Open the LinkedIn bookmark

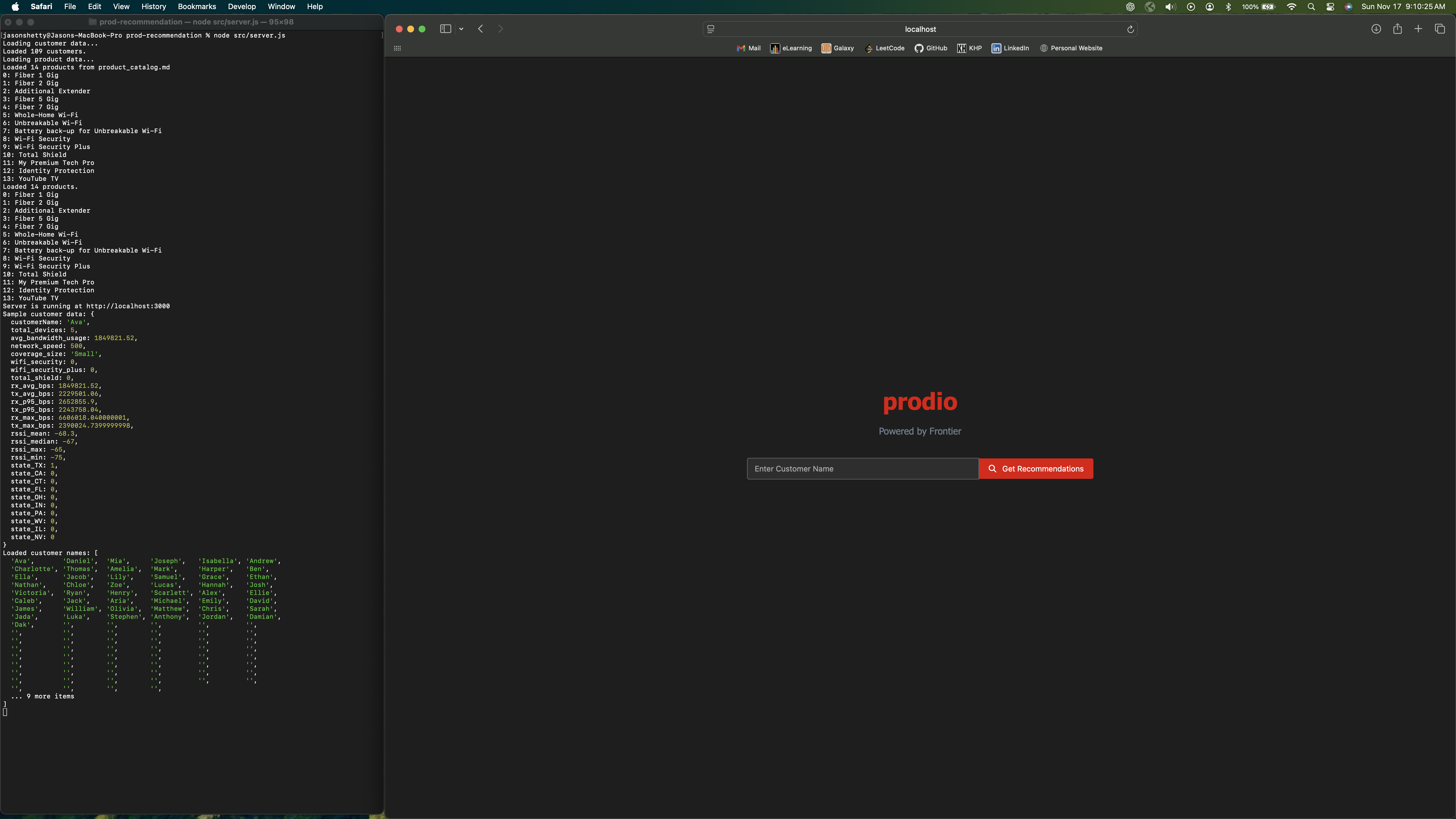1010,48
